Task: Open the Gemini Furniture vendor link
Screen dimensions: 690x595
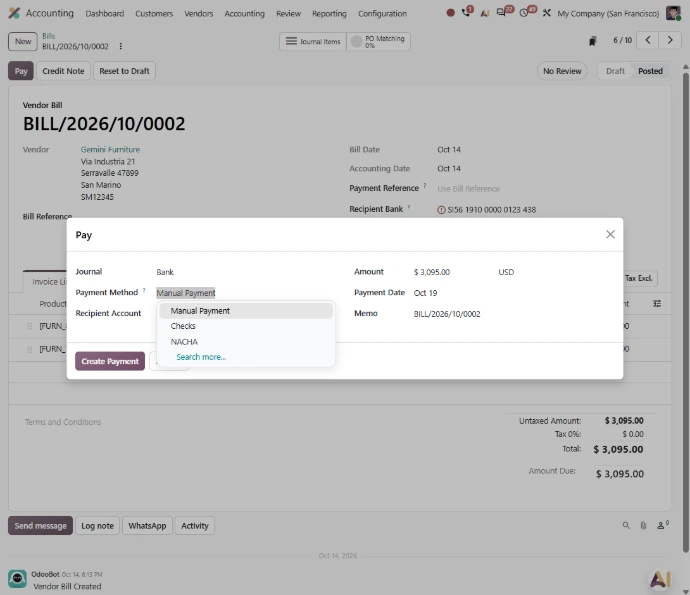Action: tap(110, 150)
